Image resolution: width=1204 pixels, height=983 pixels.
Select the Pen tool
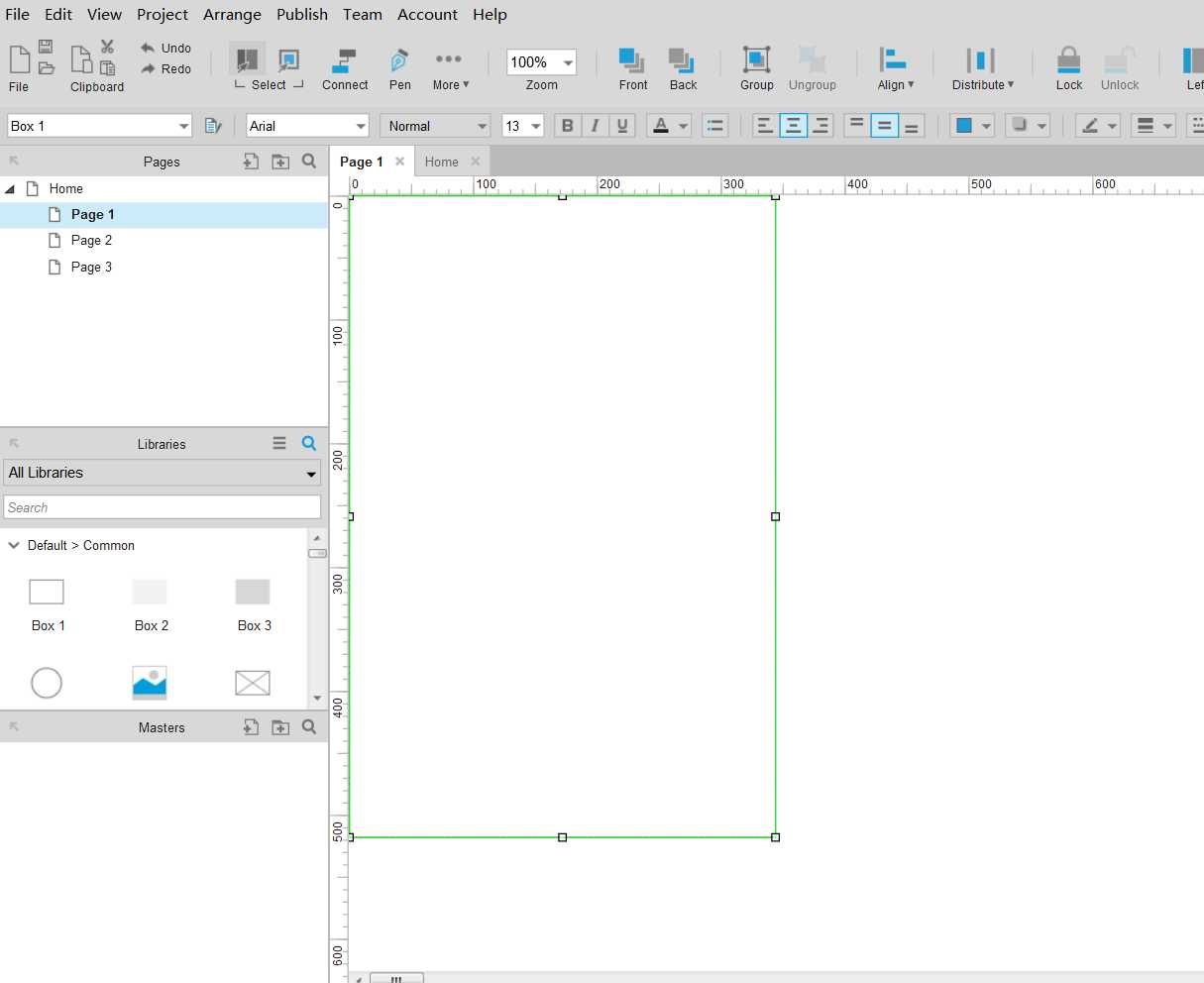[x=399, y=68]
